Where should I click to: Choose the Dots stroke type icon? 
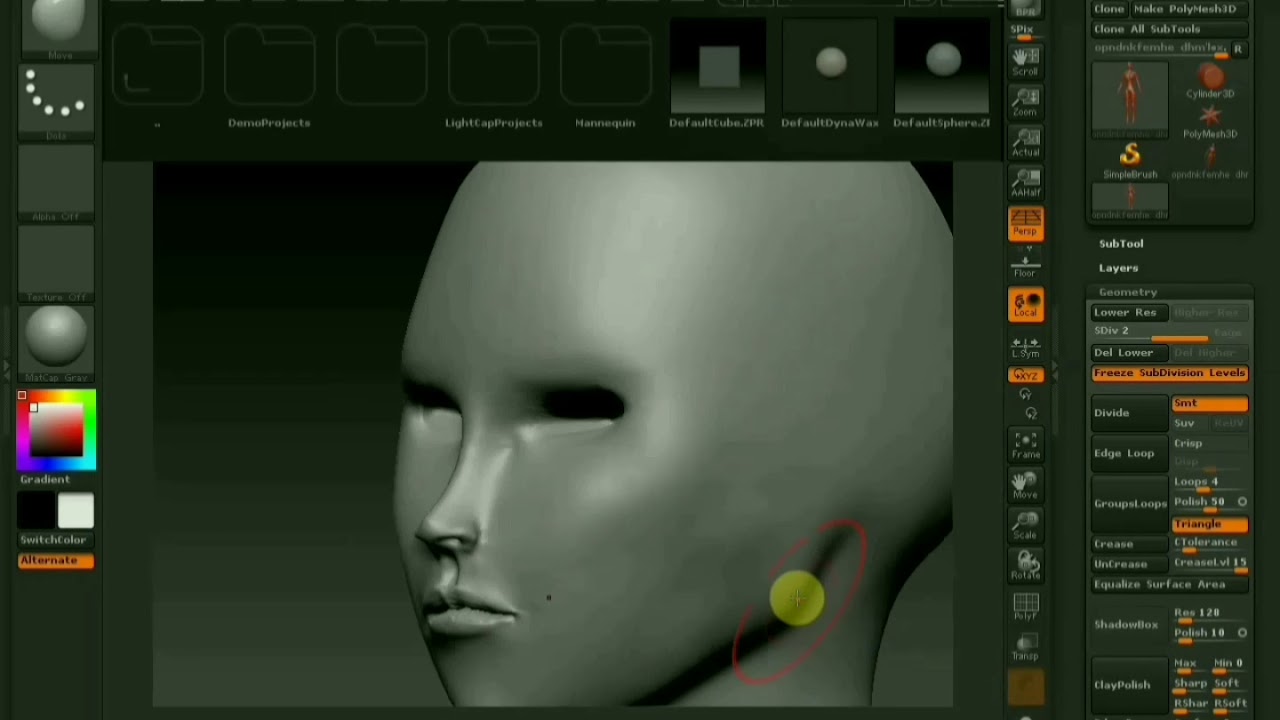(x=56, y=99)
